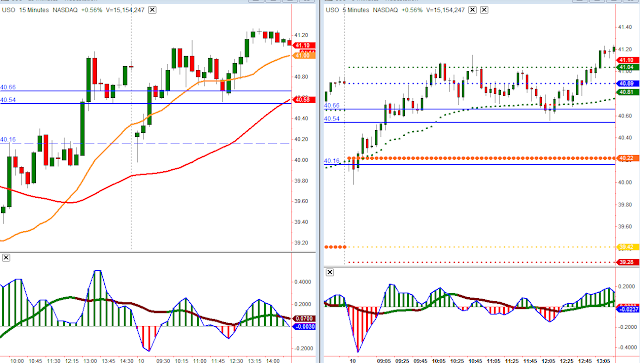
Task: Select orange 40.22 price tag on right chart
Action: pyautogui.click(x=628, y=158)
